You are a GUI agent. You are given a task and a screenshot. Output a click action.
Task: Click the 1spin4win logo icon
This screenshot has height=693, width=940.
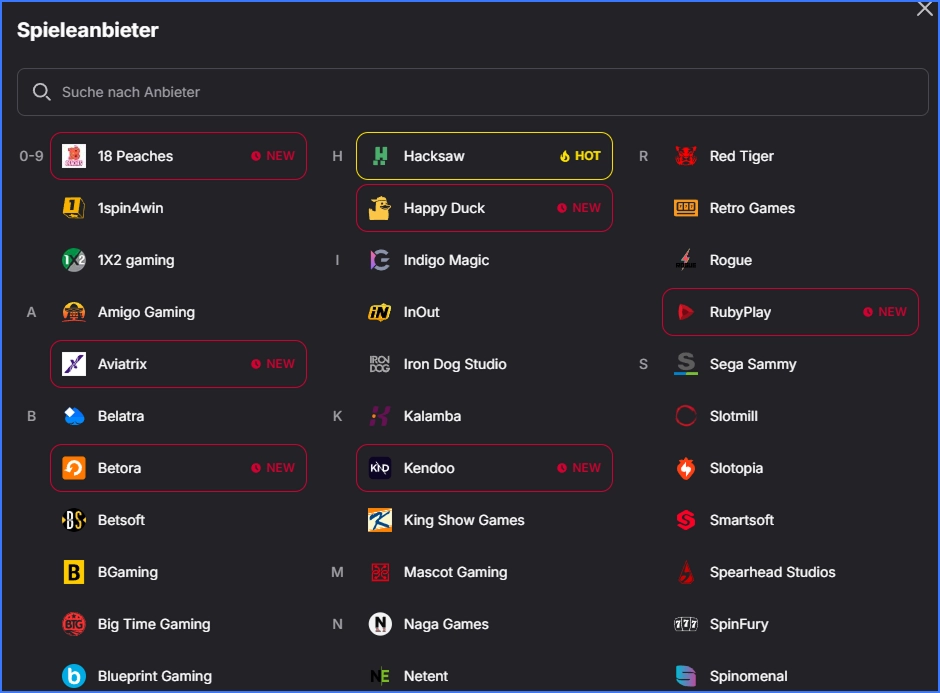pos(74,208)
